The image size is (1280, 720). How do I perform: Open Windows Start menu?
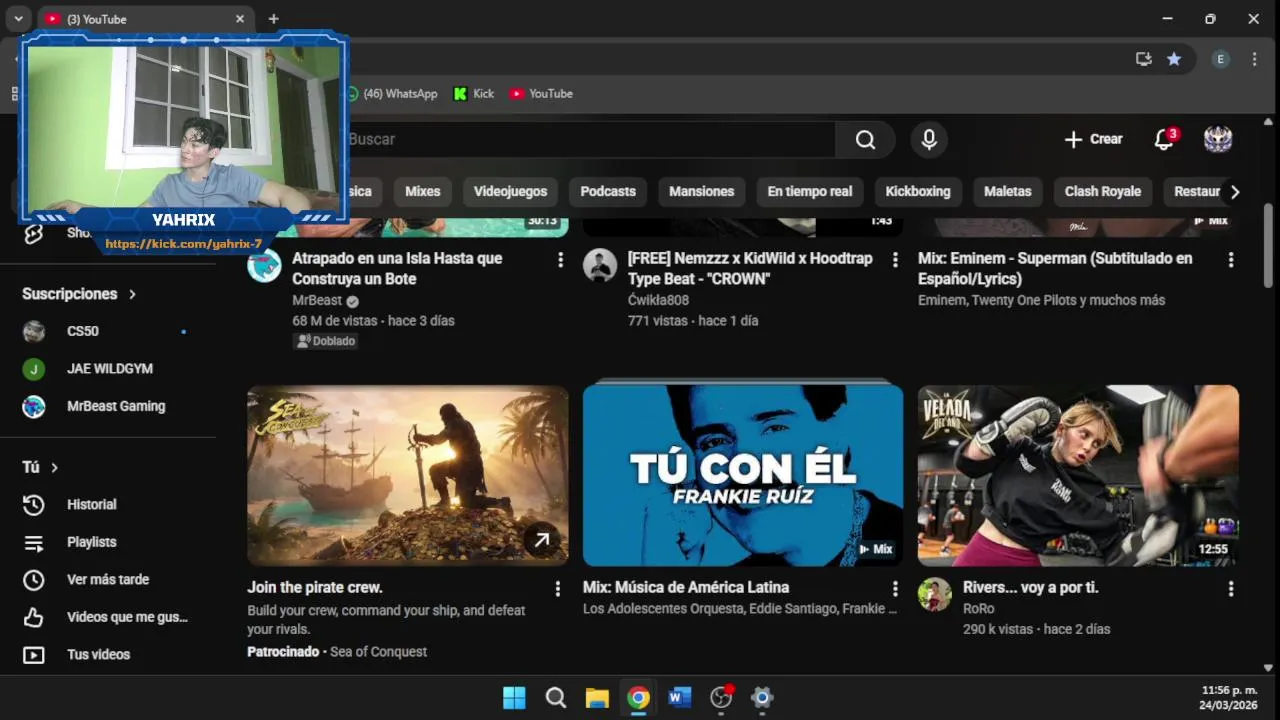(x=514, y=698)
